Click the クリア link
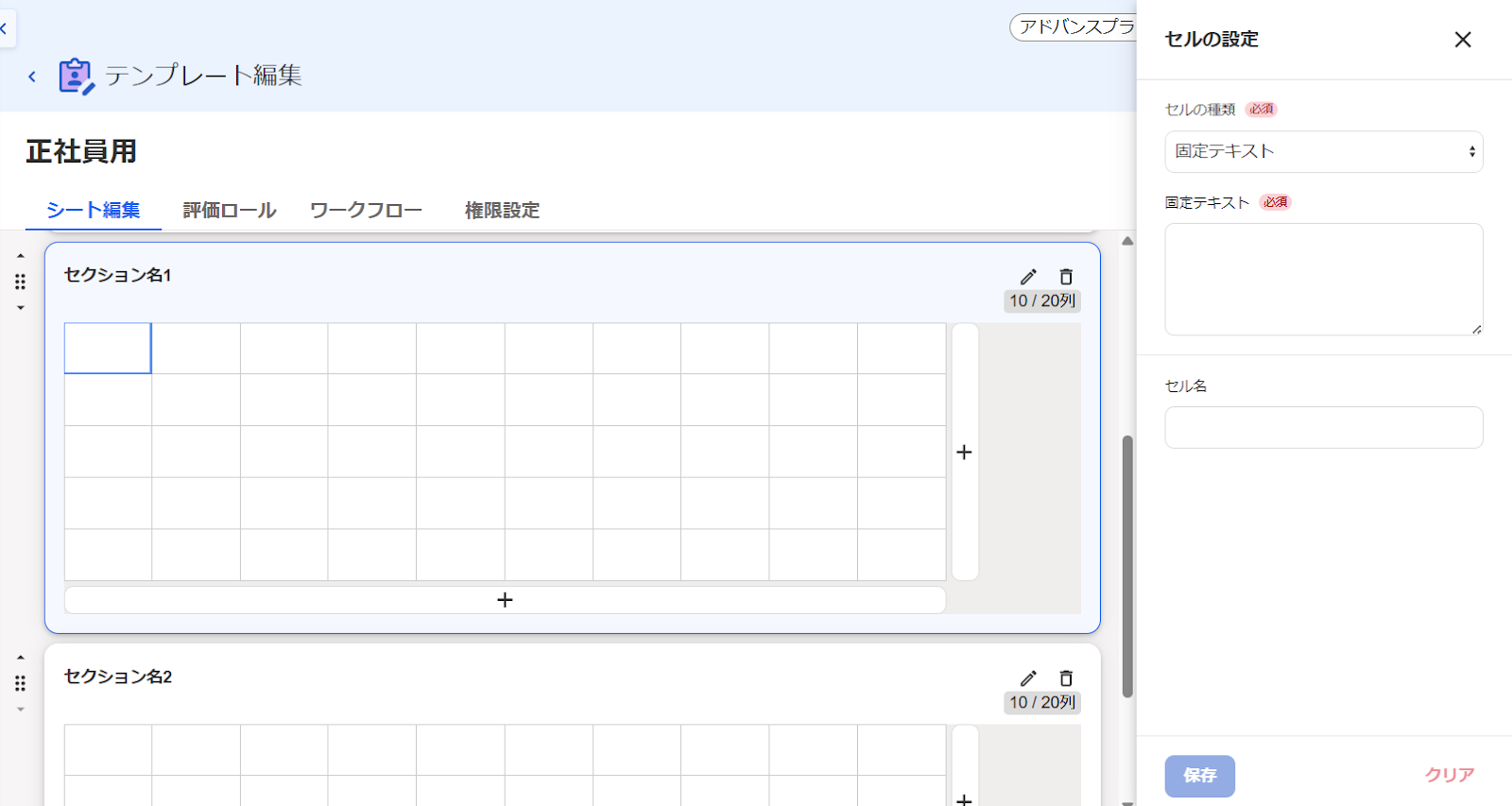This screenshot has height=806, width=1512. 1450,775
